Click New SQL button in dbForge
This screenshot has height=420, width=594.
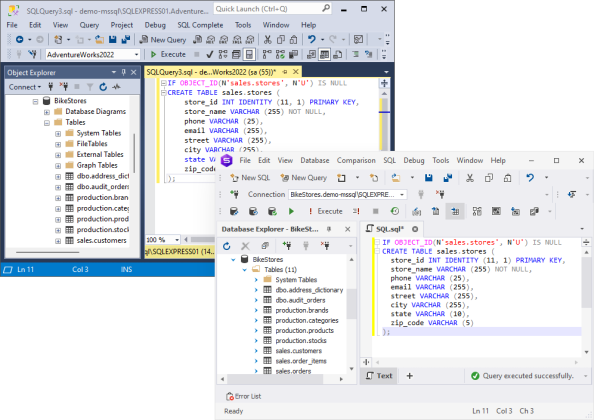click(x=250, y=178)
